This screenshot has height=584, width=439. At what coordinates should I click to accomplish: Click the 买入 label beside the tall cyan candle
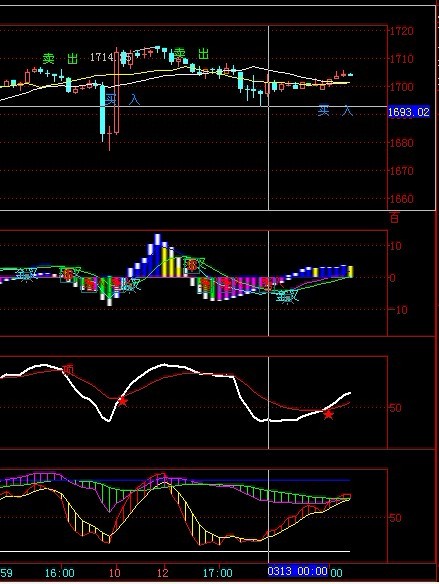tap(123, 99)
